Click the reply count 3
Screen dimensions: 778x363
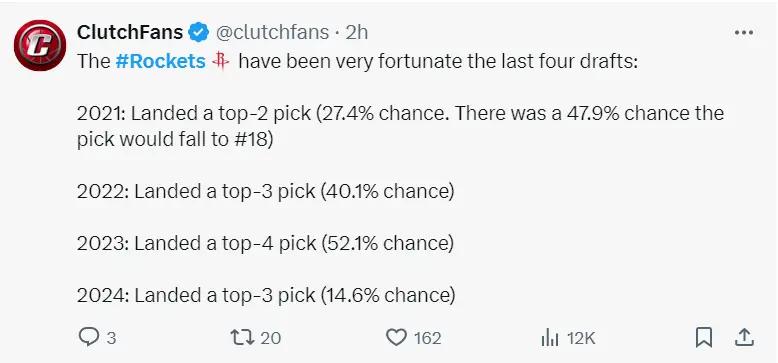click(111, 338)
